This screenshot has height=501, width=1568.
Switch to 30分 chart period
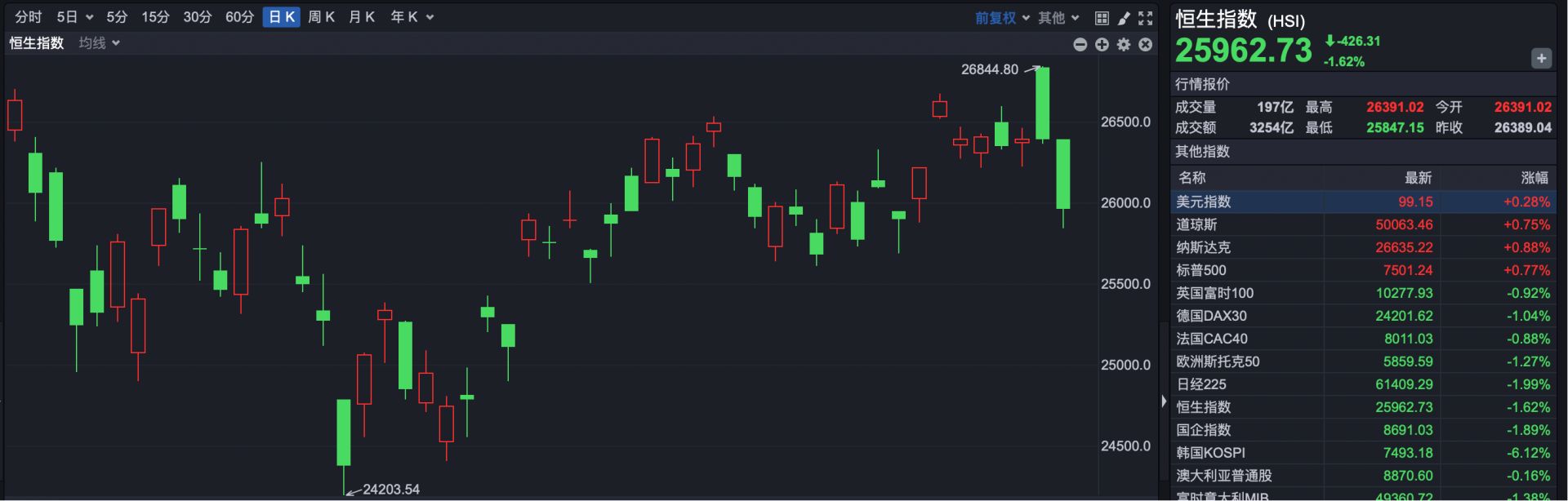click(x=197, y=17)
